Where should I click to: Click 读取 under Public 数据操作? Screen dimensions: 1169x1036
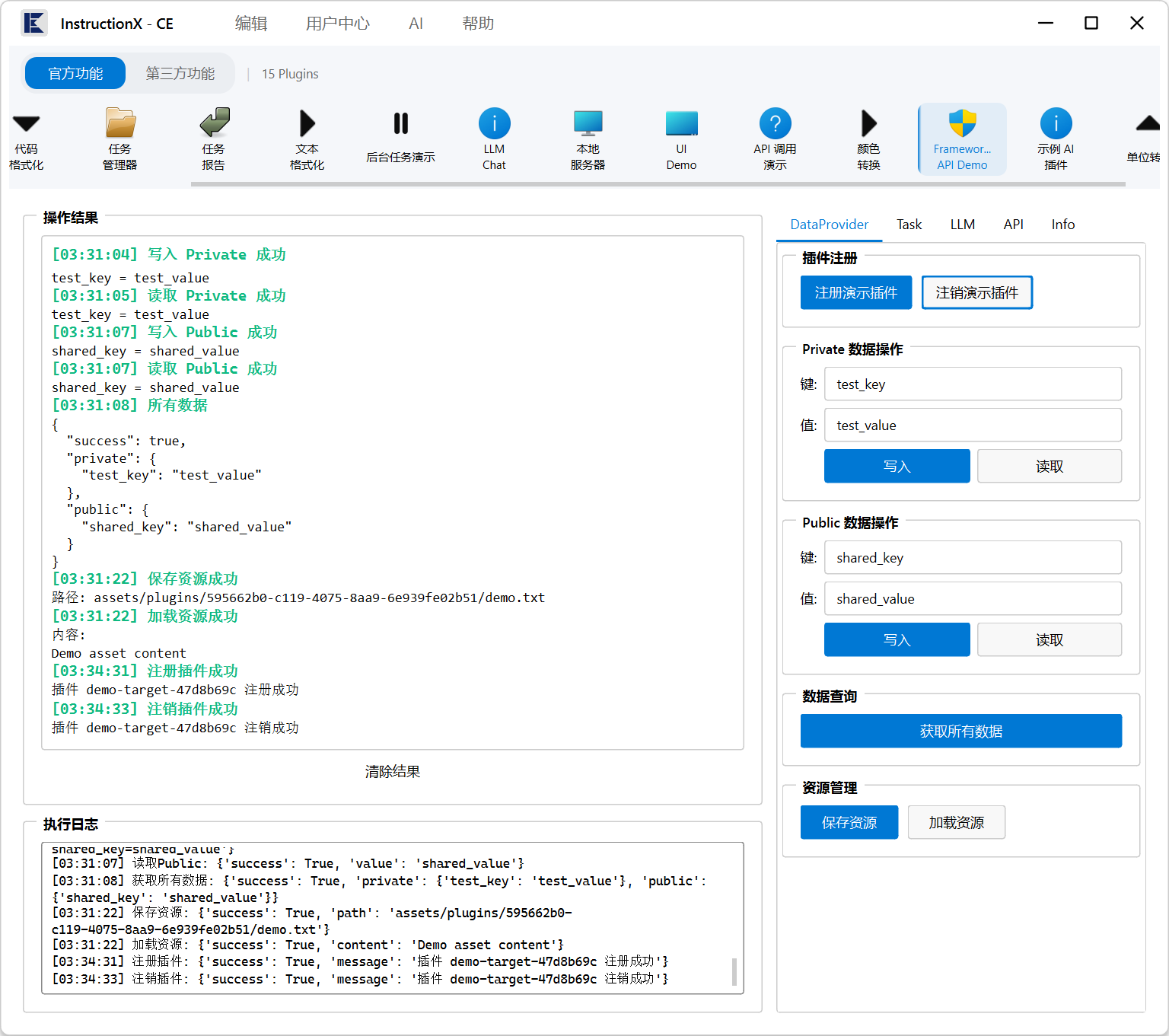pyautogui.click(x=1050, y=639)
